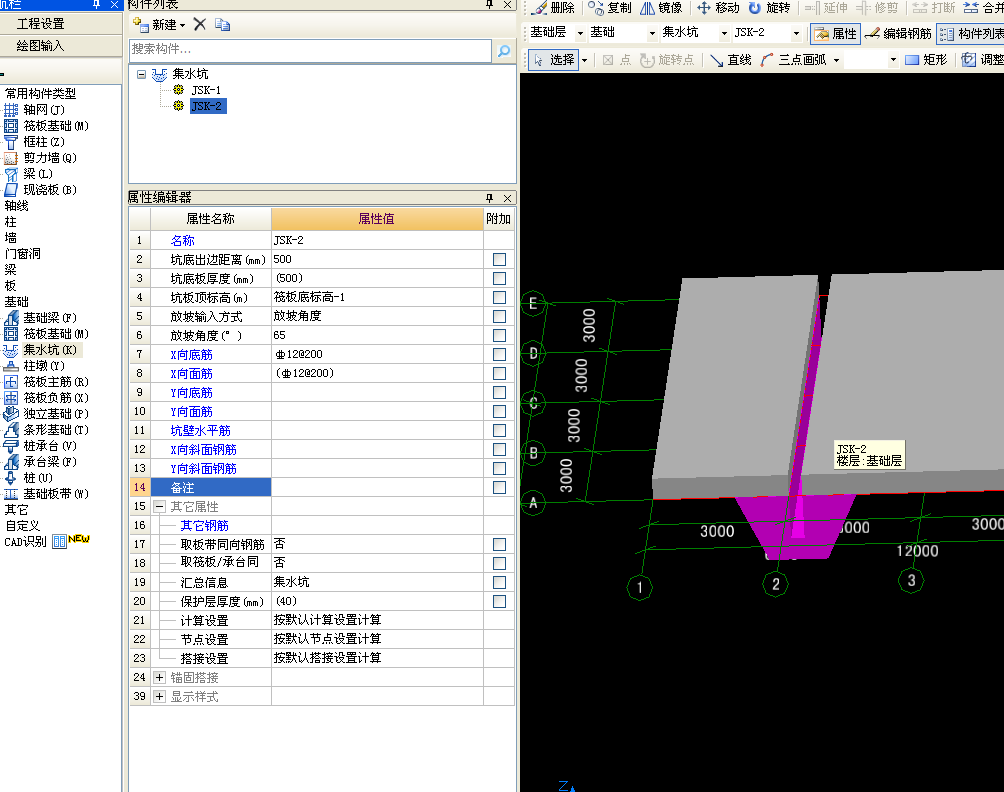The width and height of the screenshot is (1004, 792).
Task: Click the search magnifier in component list
Action: point(504,50)
